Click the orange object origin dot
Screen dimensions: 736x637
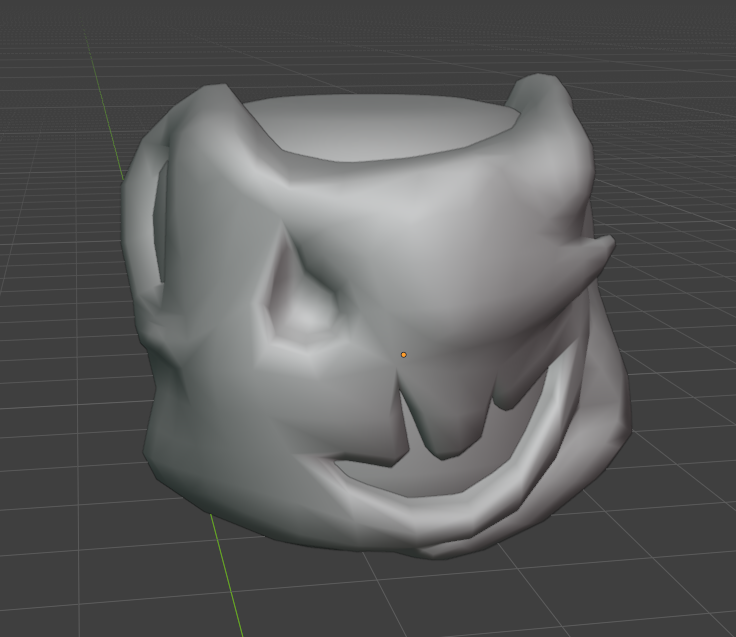point(404,355)
